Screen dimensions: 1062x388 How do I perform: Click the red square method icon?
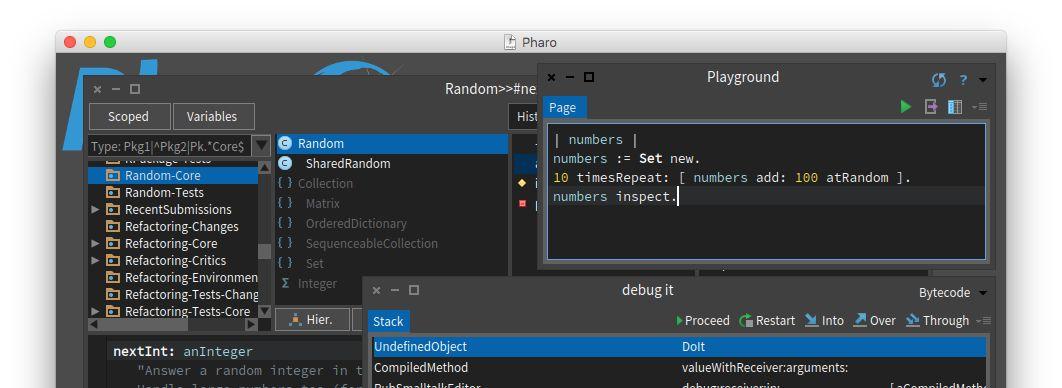522,203
